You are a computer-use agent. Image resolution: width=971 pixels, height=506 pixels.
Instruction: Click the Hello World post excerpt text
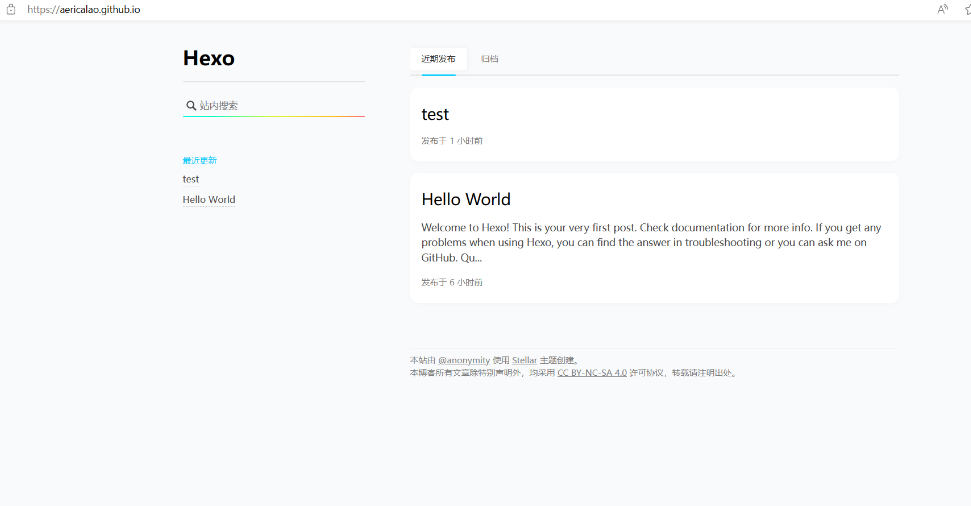click(651, 242)
